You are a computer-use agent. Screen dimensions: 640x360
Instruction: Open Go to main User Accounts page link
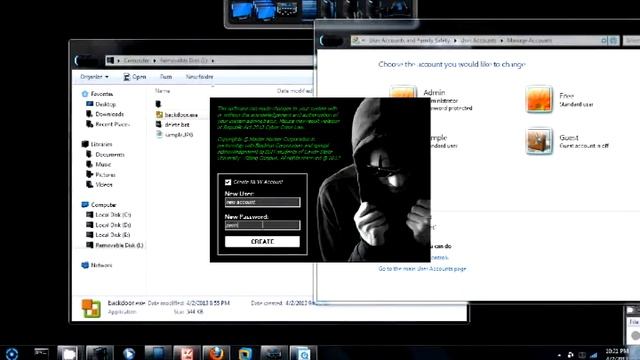click(422, 269)
